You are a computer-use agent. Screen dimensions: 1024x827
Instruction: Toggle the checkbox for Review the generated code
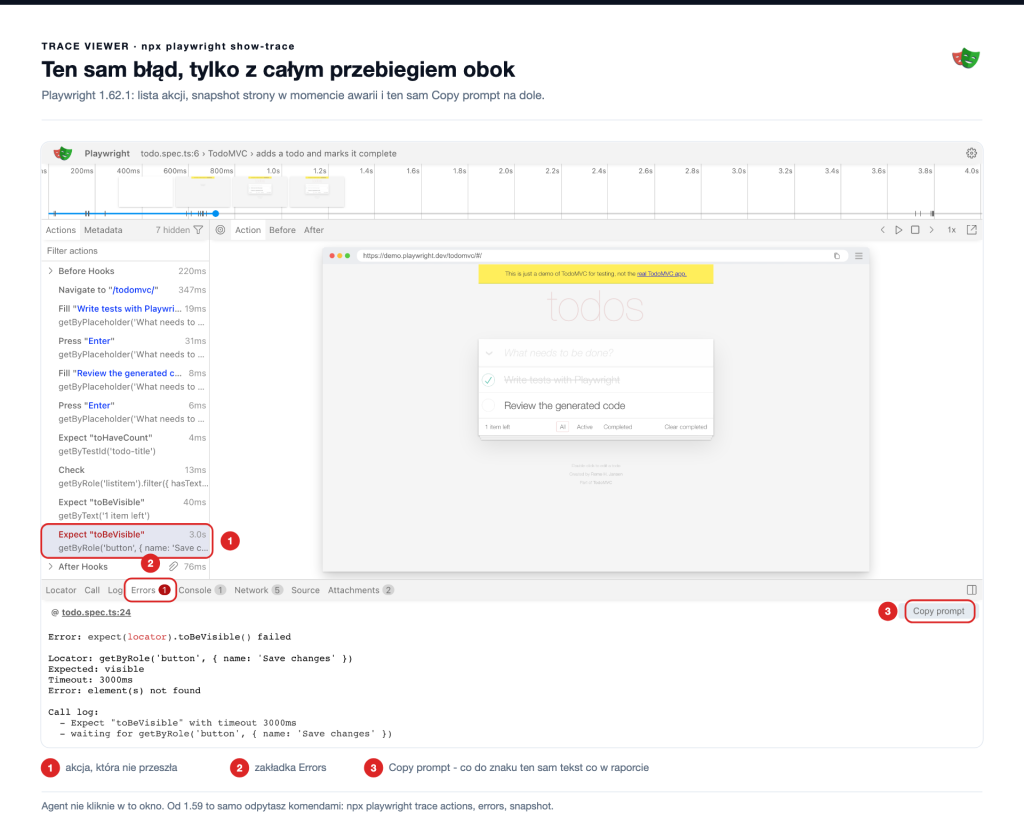click(x=488, y=406)
